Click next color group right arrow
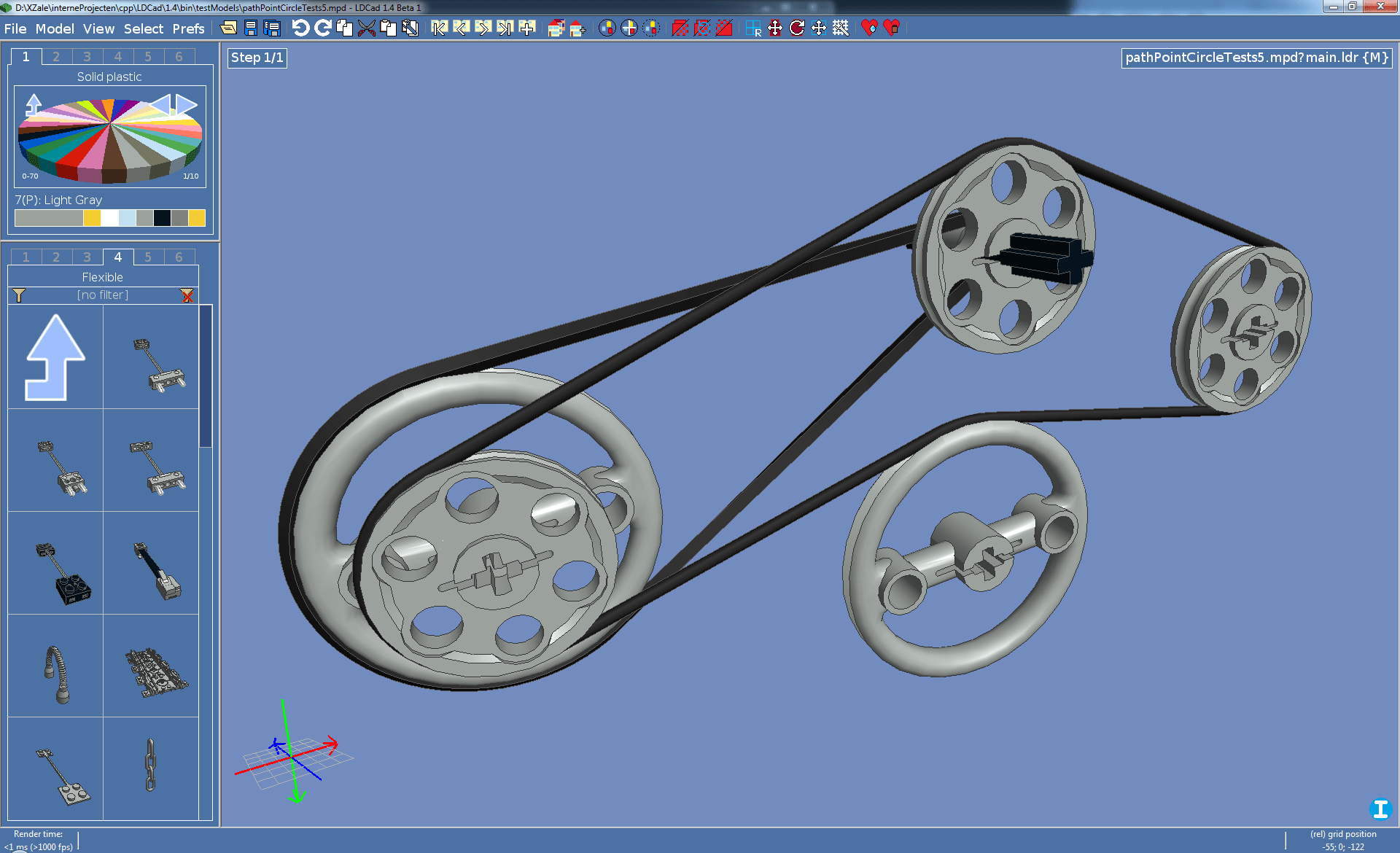1400x853 pixels. click(x=187, y=104)
